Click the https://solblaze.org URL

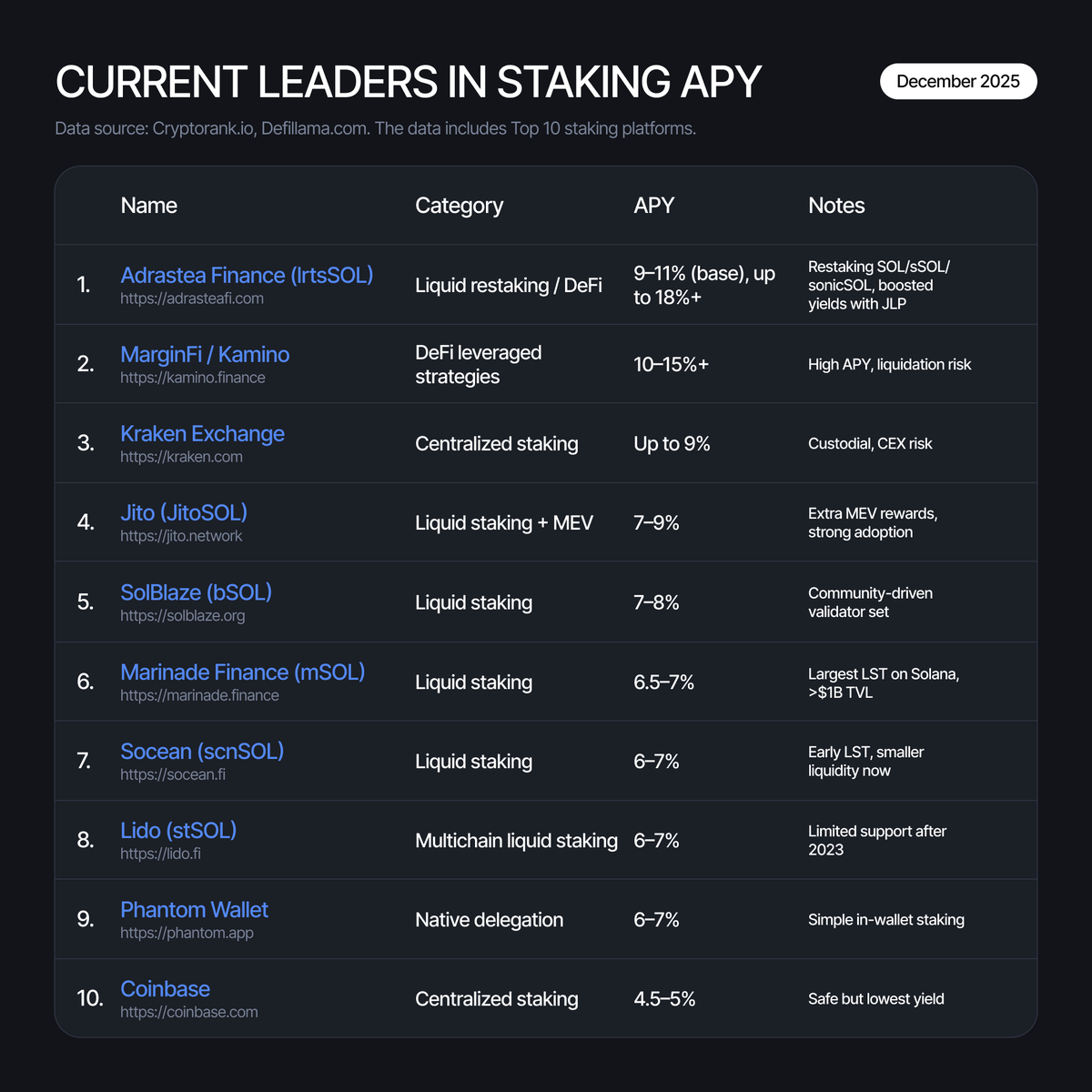pos(182,615)
